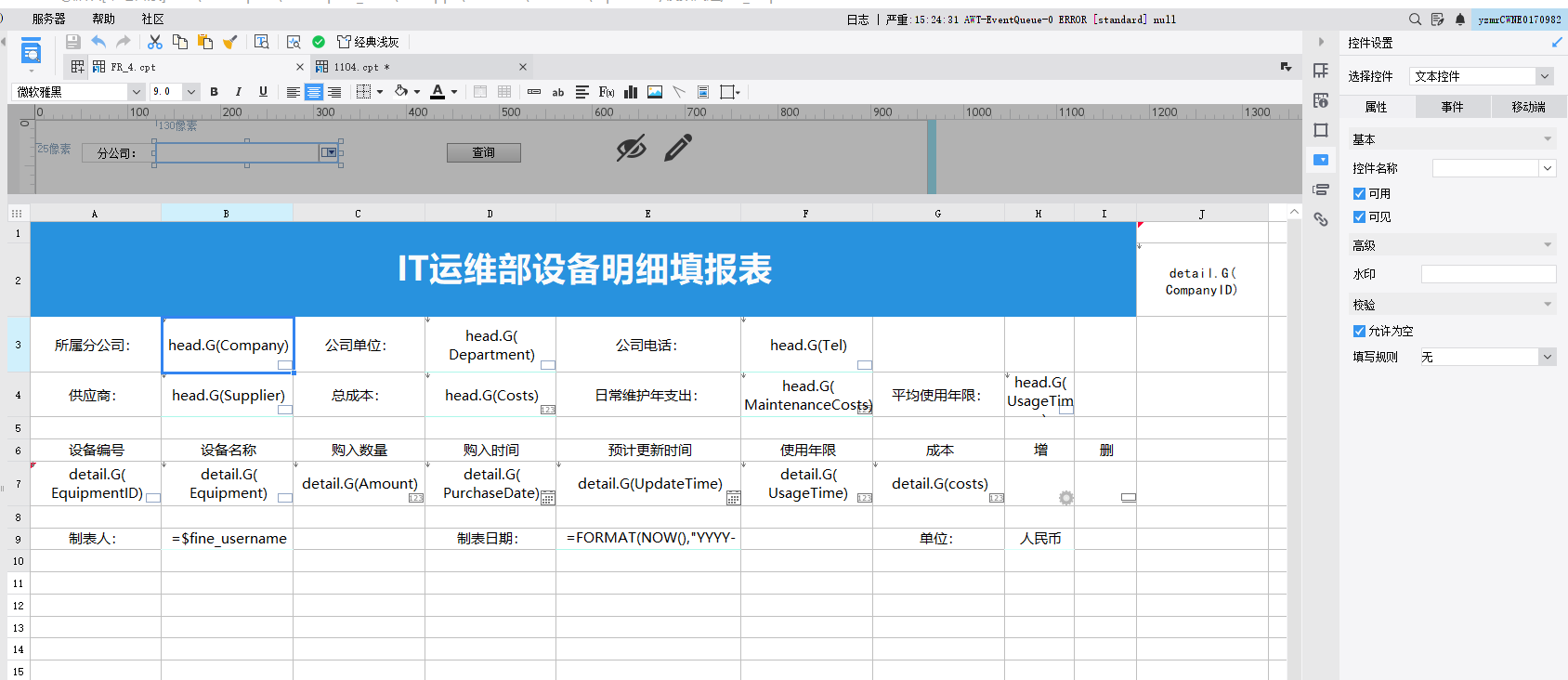This screenshot has height=680, width=1568.
Task: Click the 水印 input field
Action: (x=1488, y=274)
